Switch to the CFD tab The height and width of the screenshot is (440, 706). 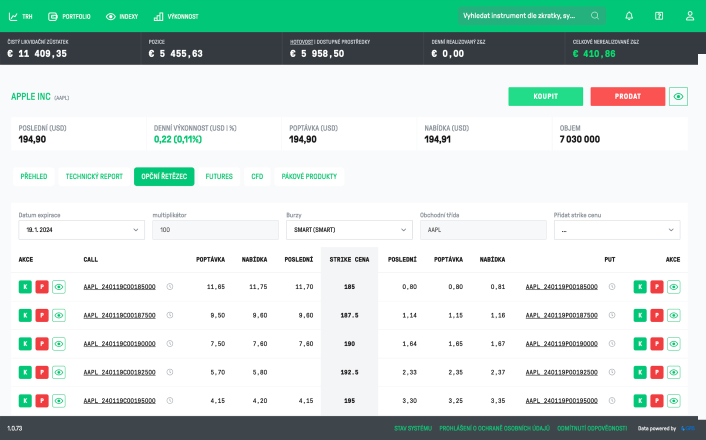(x=257, y=177)
